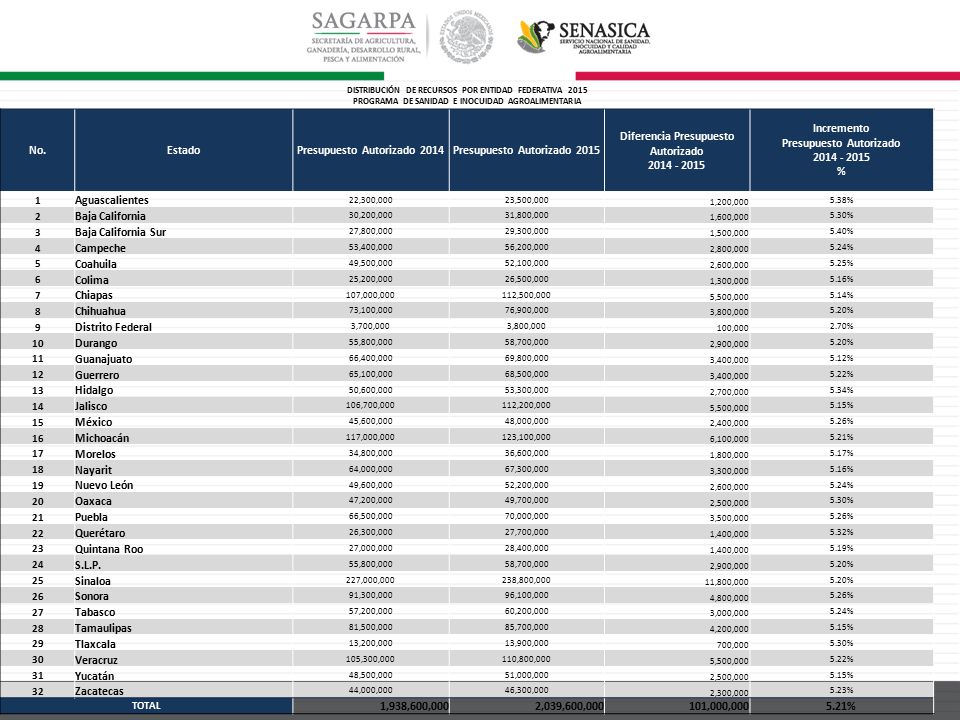Screen dimensions: 960x720
Task: Select Distrito Federal's increment '2.70%'
Action: 841,326
